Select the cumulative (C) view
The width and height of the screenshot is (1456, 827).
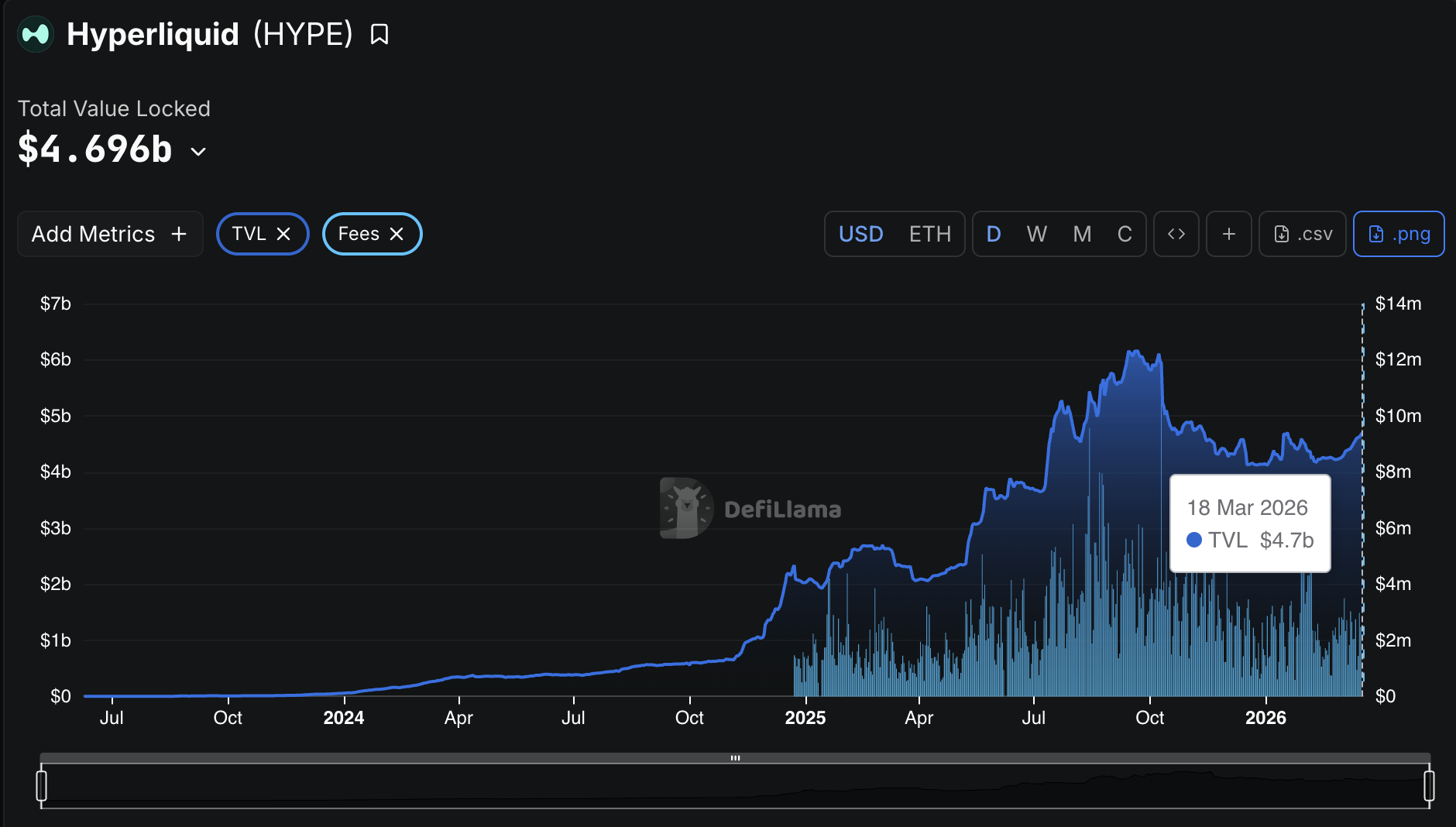tap(1125, 234)
